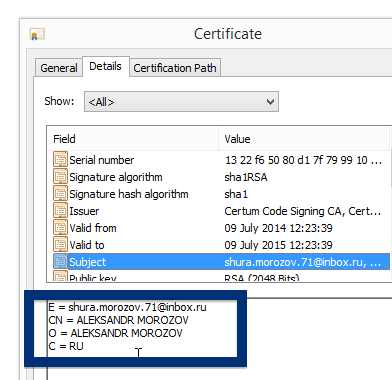Click the serial number value 13 22 f6
The height and width of the screenshot is (380, 392).
click(303, 160)
